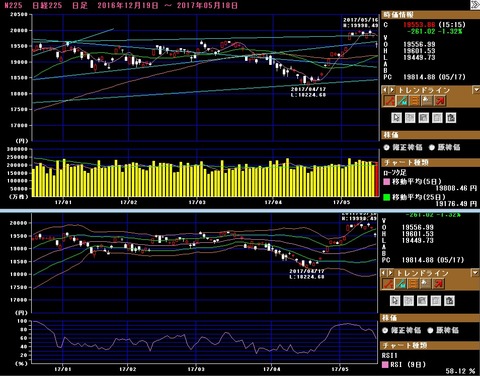The width and height of the screenshot is (480, 376).
Task: Click the high price 19601.53 in upper panel
Action: 419,51
